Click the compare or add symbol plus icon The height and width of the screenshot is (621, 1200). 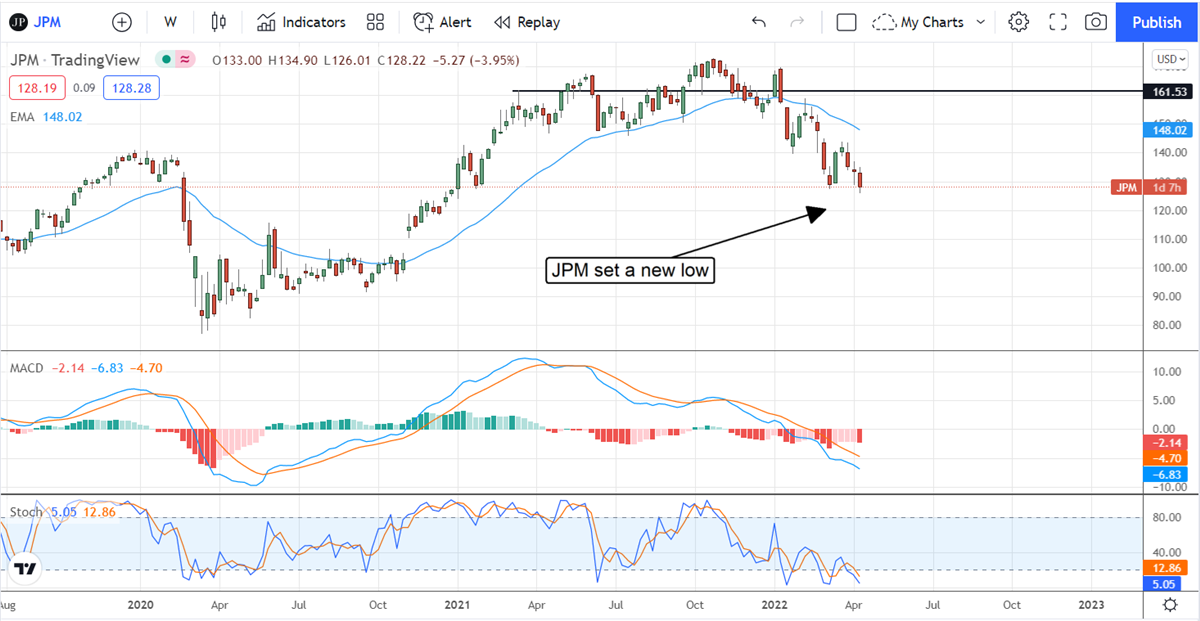point(121,22)
